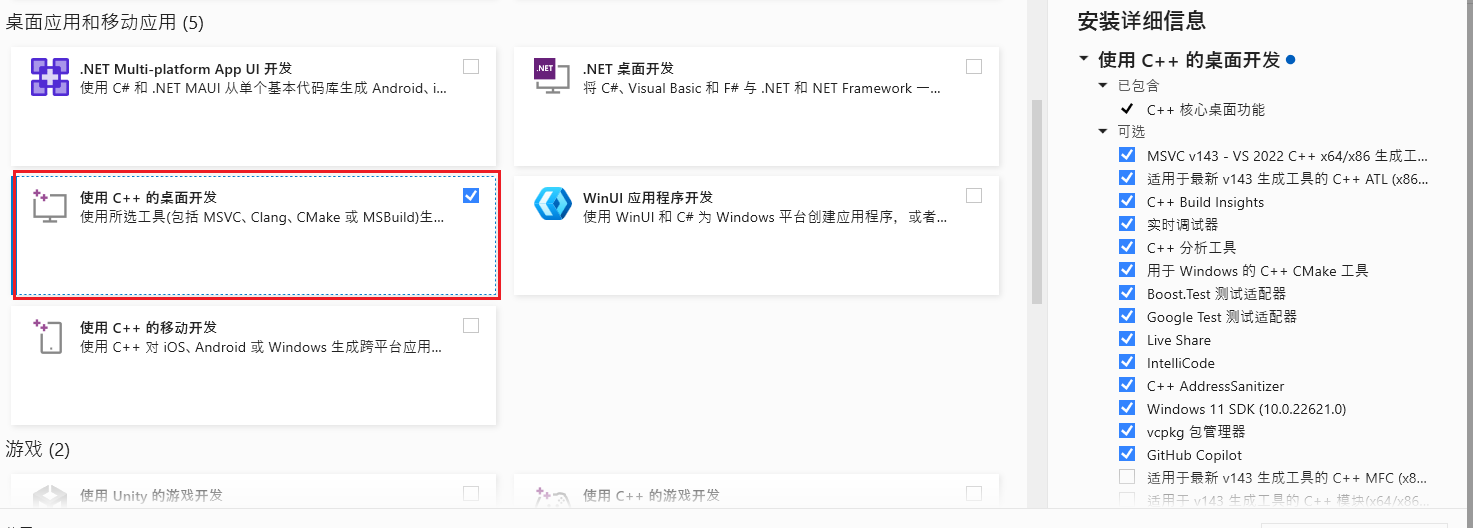Click the .NET Multi-platform App UI workload icon
Image resolution: width=1473 pixels, height=528 pixels.
point(49,77)
